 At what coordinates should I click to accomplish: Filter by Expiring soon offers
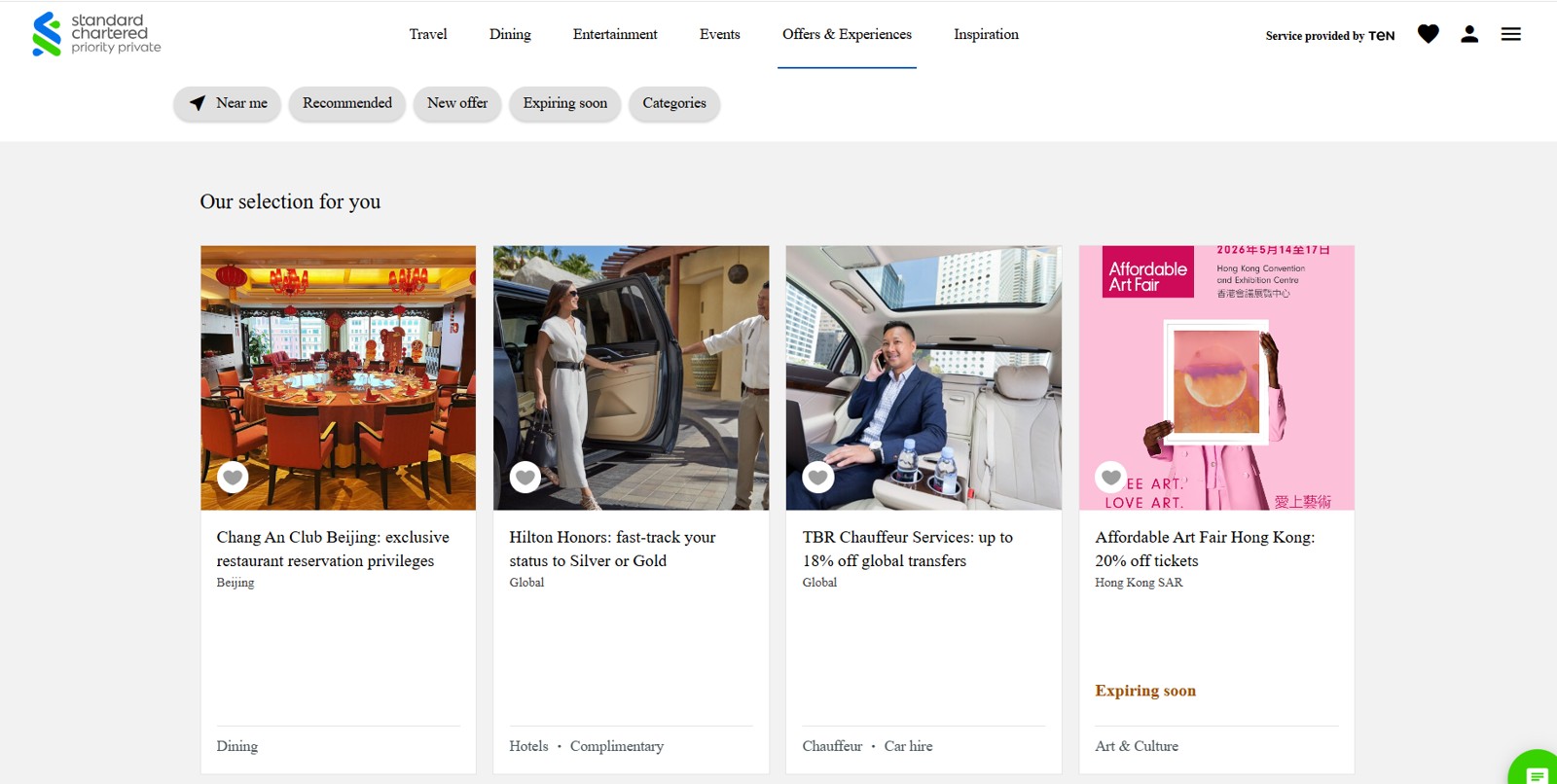pos(564,103)
